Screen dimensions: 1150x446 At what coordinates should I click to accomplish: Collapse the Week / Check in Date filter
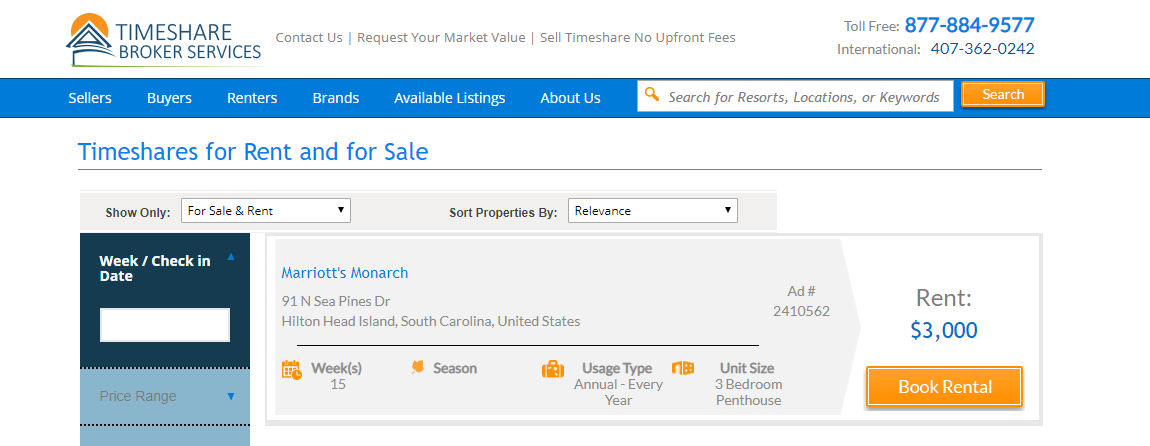click(231, 257)
